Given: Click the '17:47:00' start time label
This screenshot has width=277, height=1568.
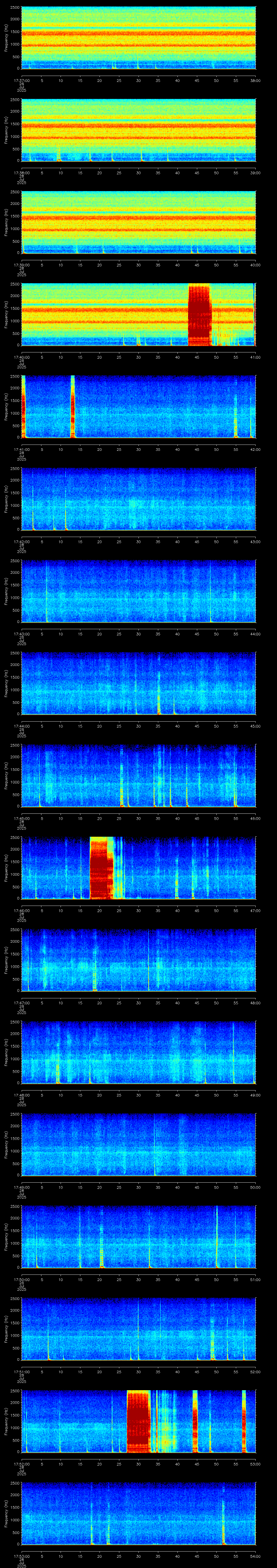Looking at the screenshot, I should click(x=21, y=1003).
